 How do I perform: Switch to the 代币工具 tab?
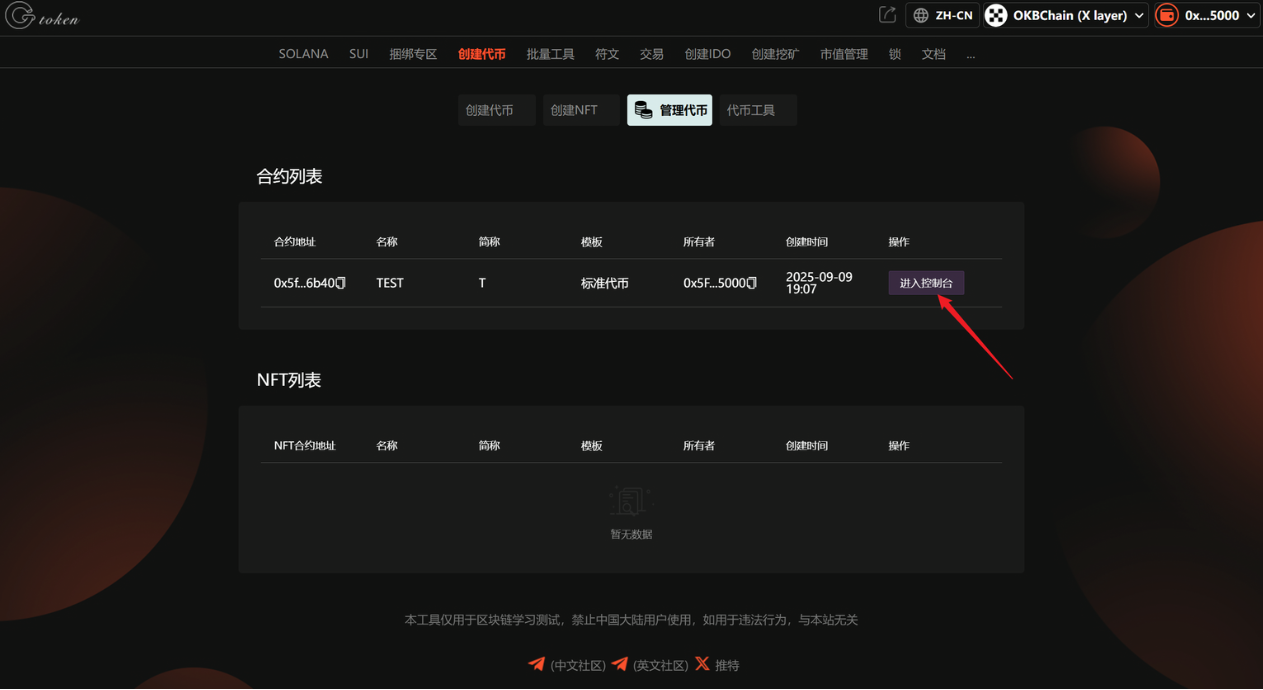pyautogui.click(x=758, y=110)
